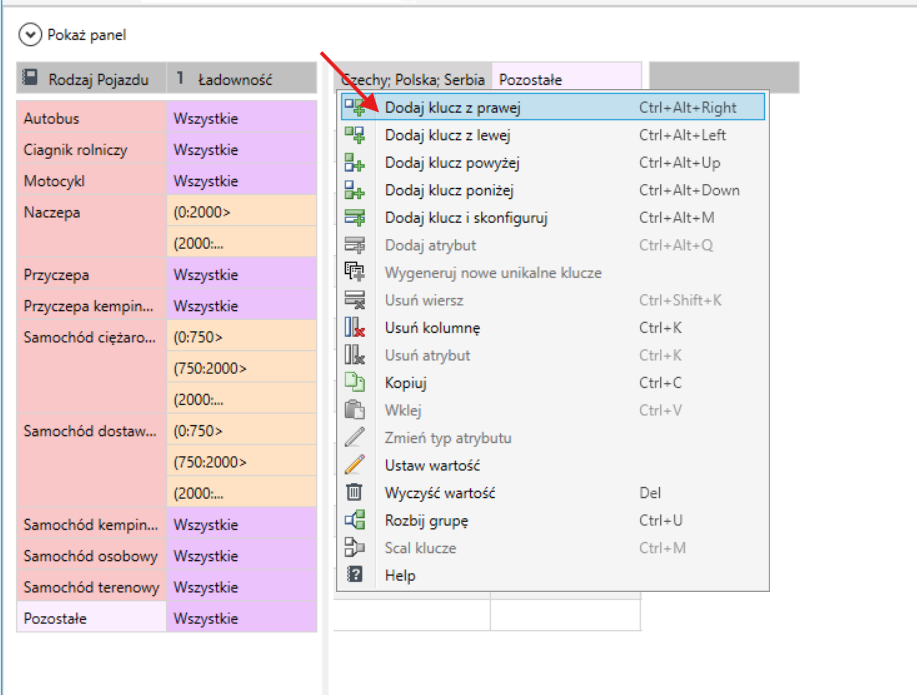The image size is (917, 695).
Task: Select Kopiuj in the context menu
Action: 553,382
